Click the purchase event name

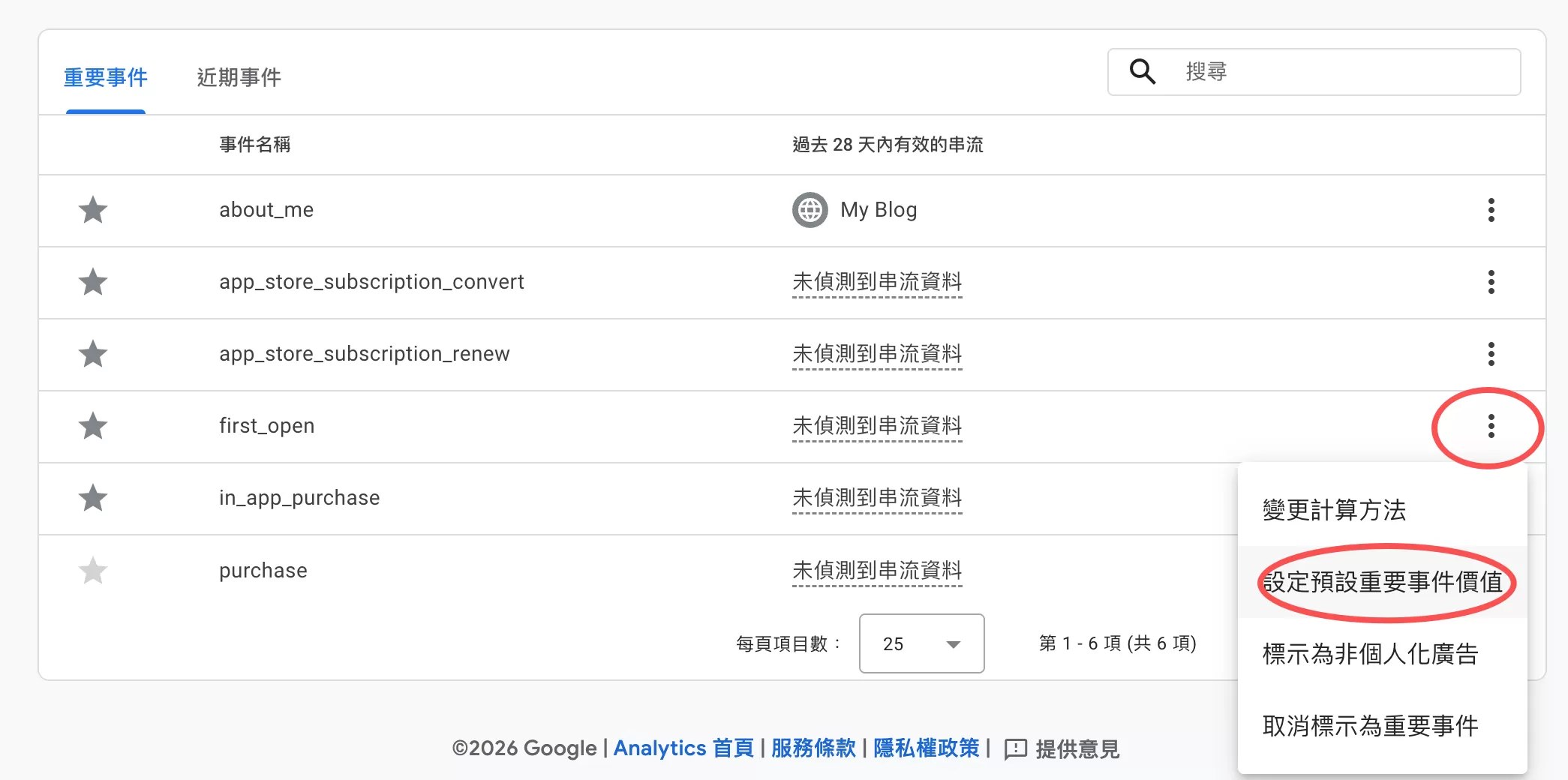point(263,571)
